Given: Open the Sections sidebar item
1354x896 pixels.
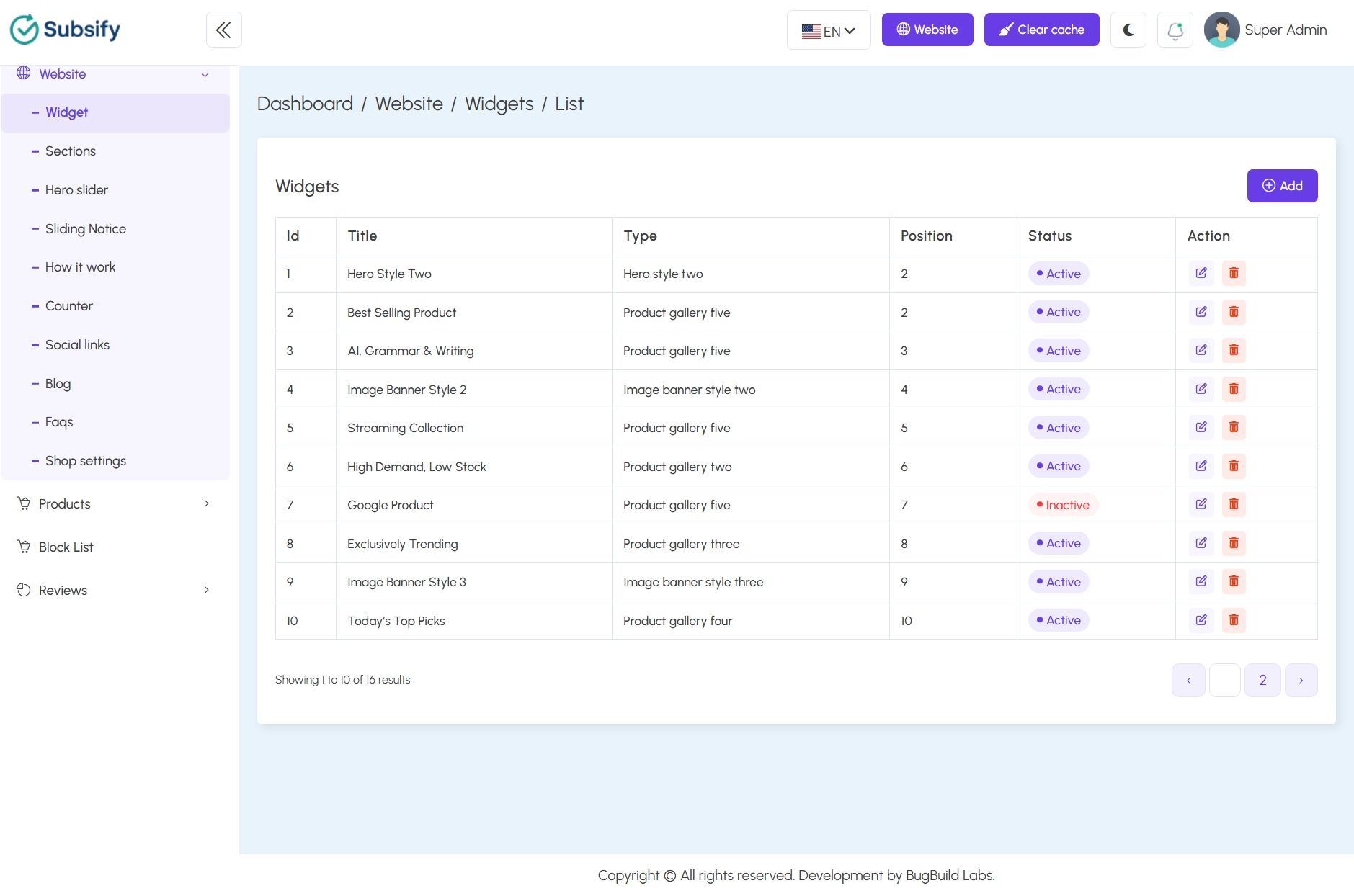Looking at the screenshot, I should pyautogui.click(x=115, y=151).
